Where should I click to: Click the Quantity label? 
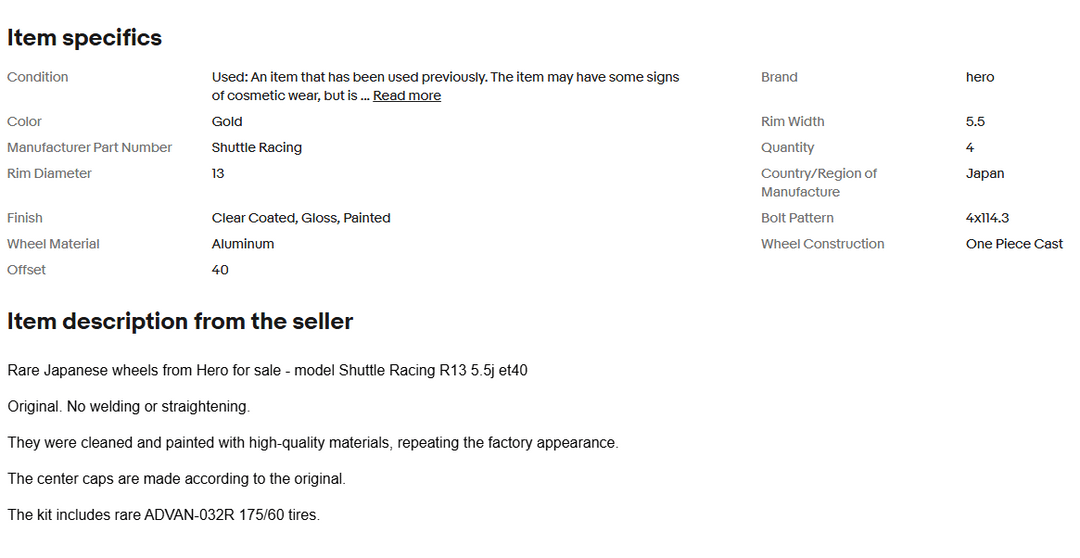click(787, 147)
